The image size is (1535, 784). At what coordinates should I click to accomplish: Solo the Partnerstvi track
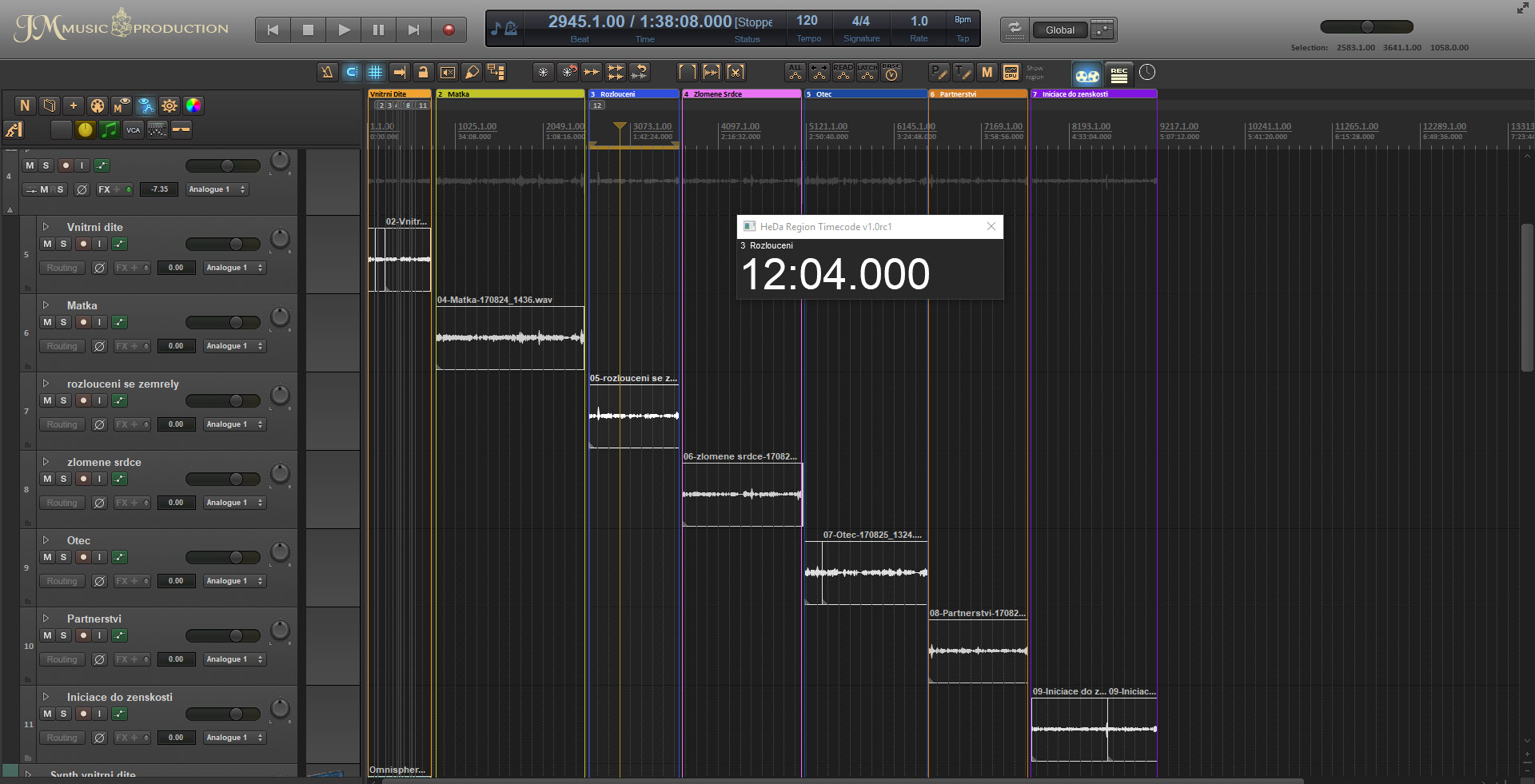click(63, 635)
